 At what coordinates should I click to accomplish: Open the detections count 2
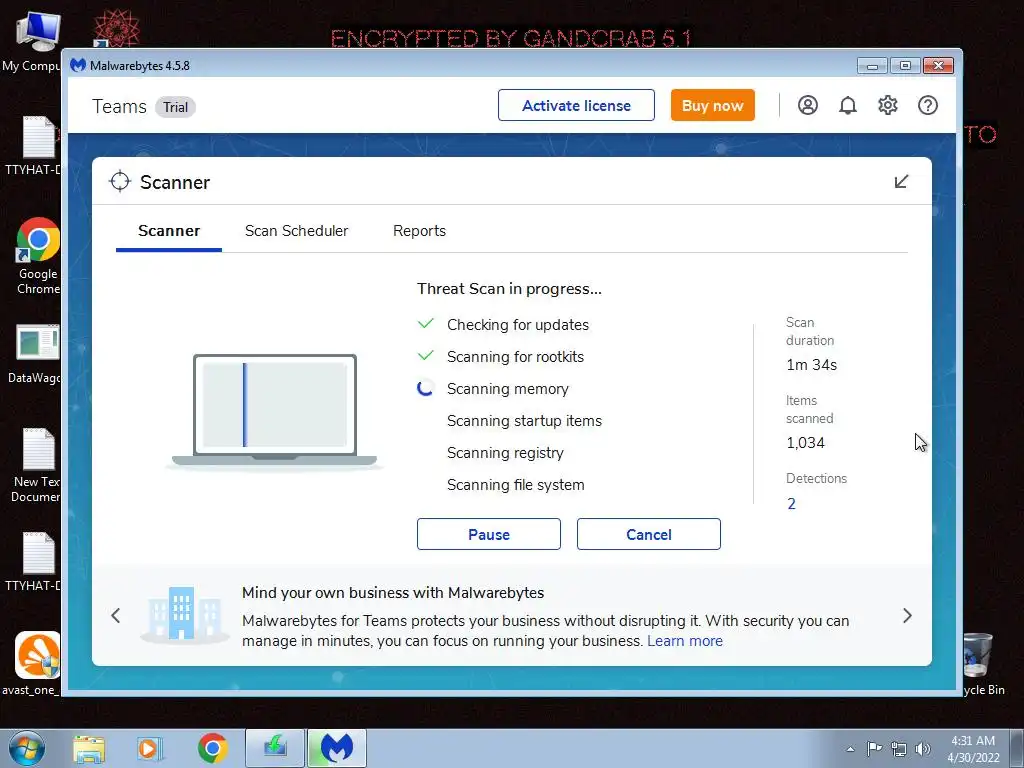click(x=792, y=504)
